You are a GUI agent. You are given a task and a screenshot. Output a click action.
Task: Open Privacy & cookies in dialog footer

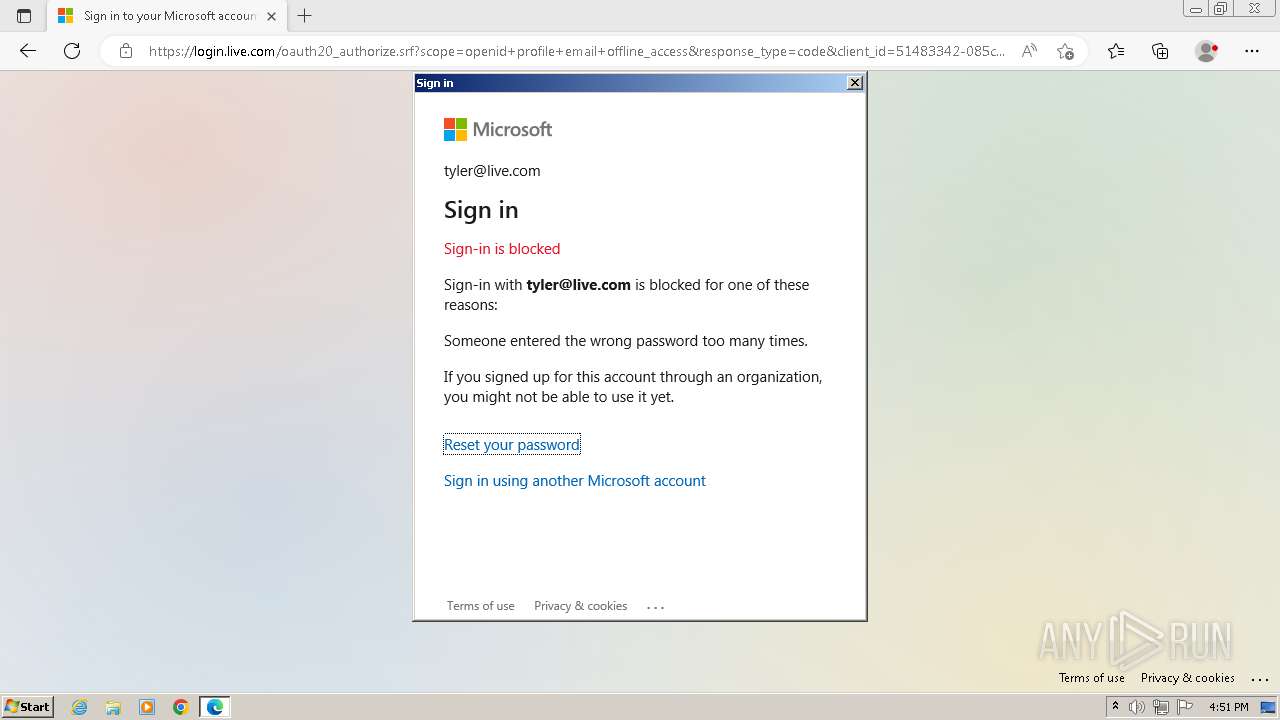[x=581, y=606]
